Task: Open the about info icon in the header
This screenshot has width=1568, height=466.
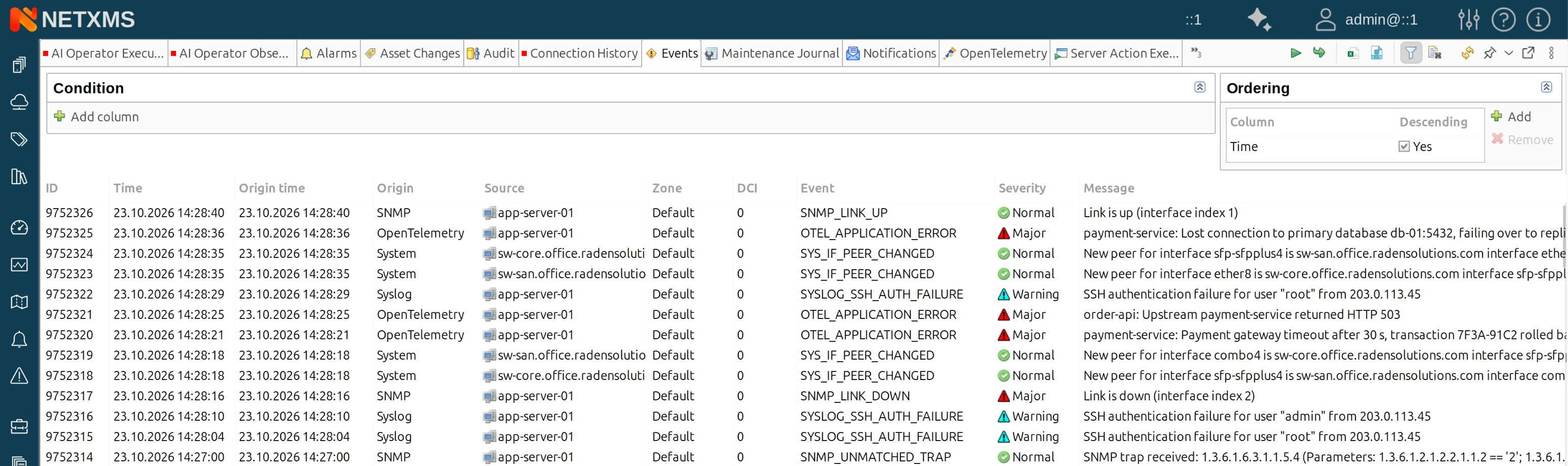Action: click(1537, 19)
